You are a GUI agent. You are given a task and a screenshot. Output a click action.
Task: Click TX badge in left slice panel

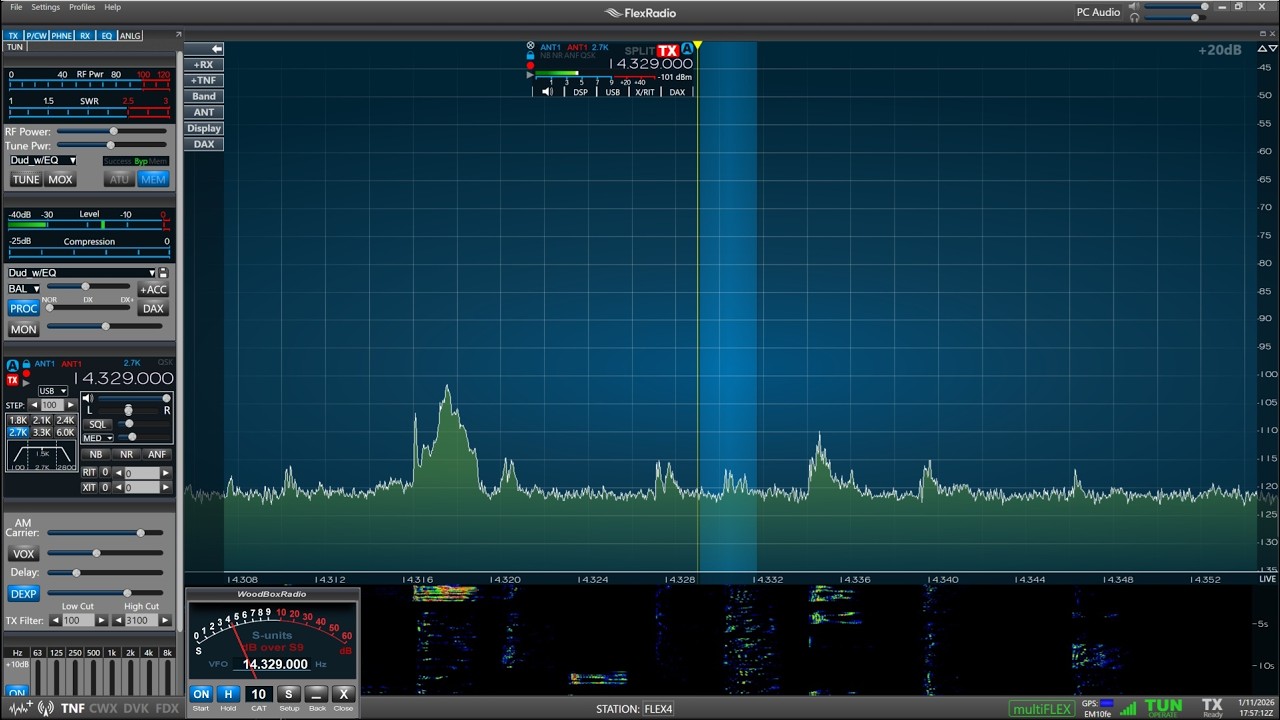pyautogui.click(x=12, y=380)
